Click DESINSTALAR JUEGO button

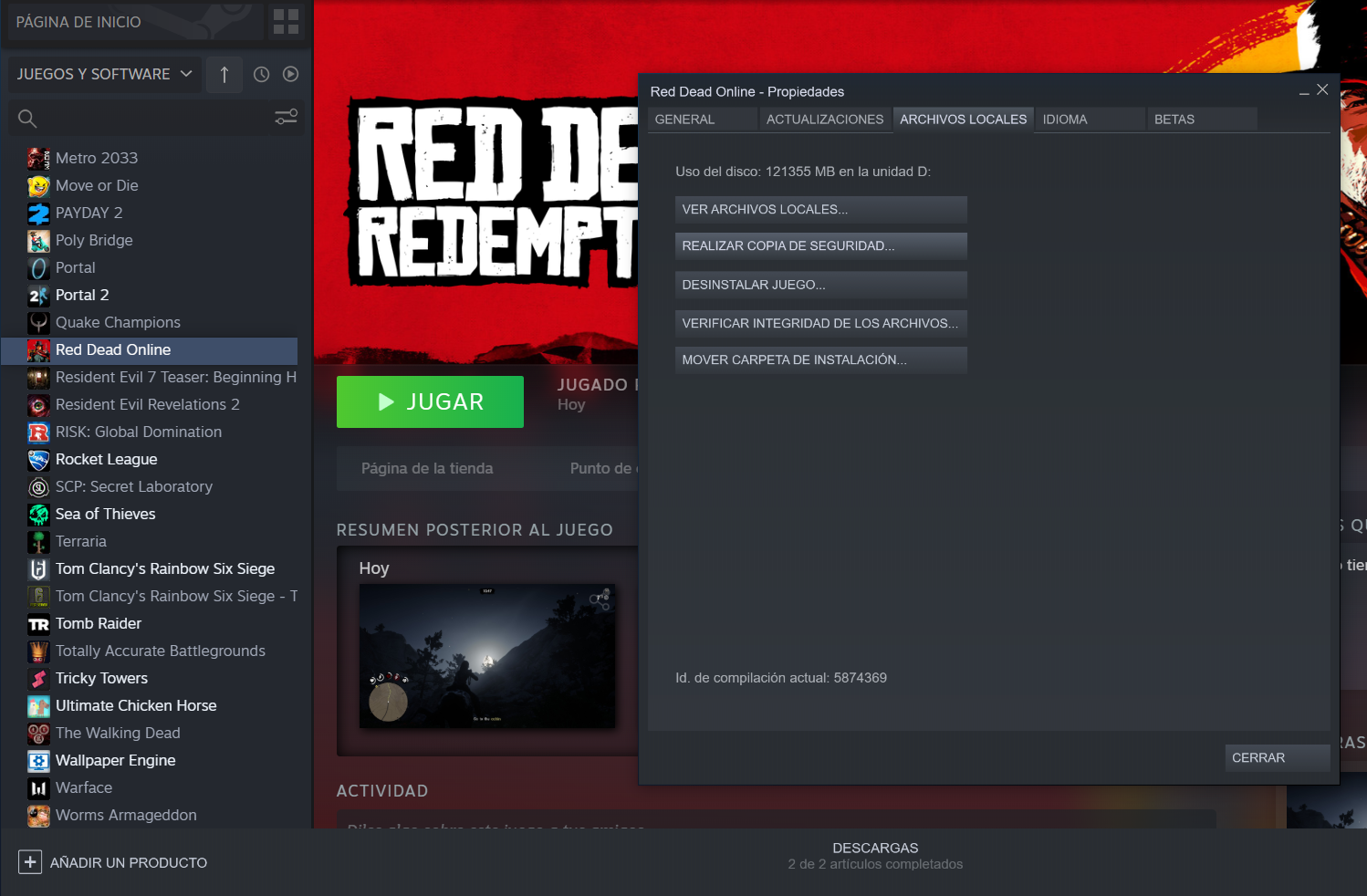[x=821, y=285]
